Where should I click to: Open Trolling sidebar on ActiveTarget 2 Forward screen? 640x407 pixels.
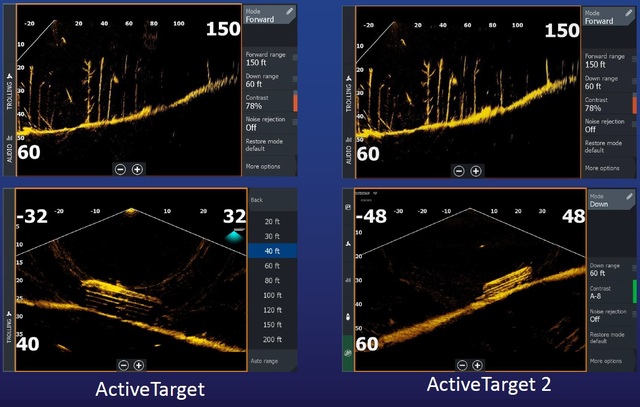pos(349,94)
